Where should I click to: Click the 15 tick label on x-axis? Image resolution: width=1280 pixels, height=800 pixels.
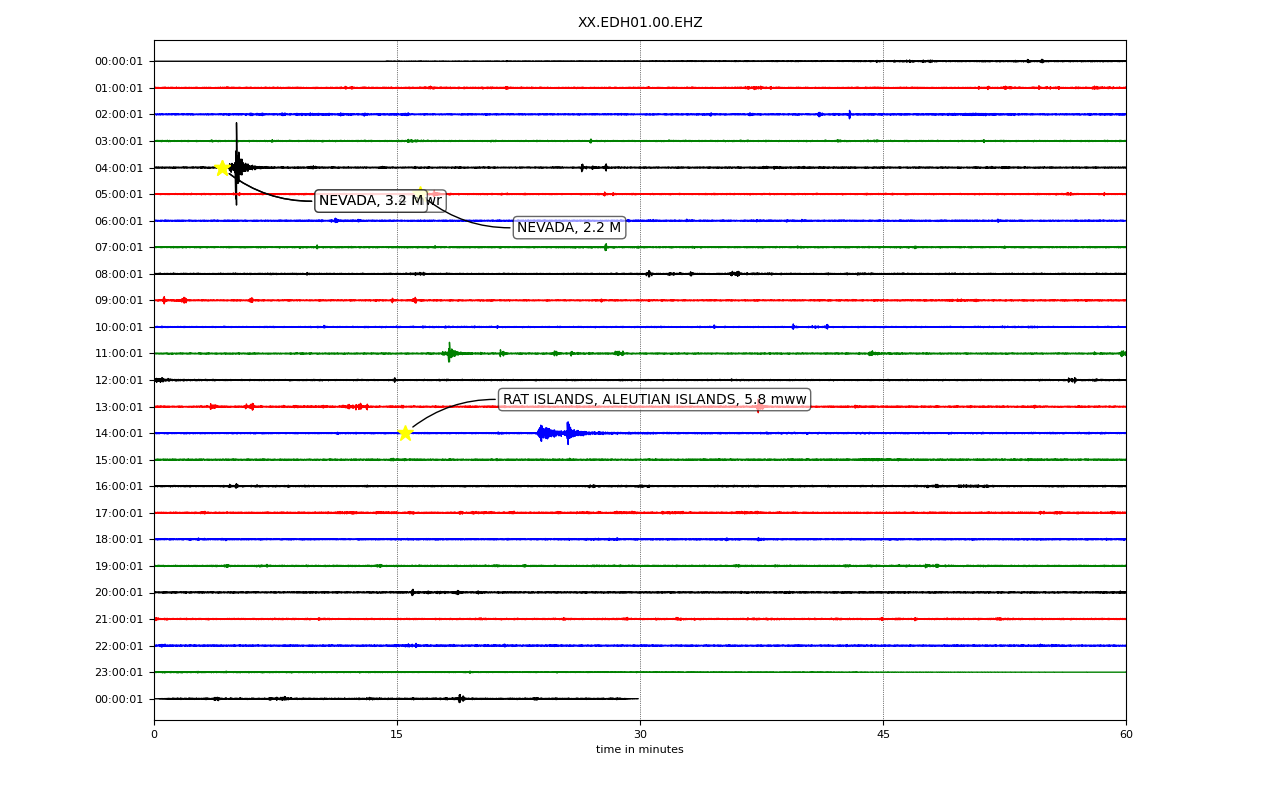pos(397,735)
